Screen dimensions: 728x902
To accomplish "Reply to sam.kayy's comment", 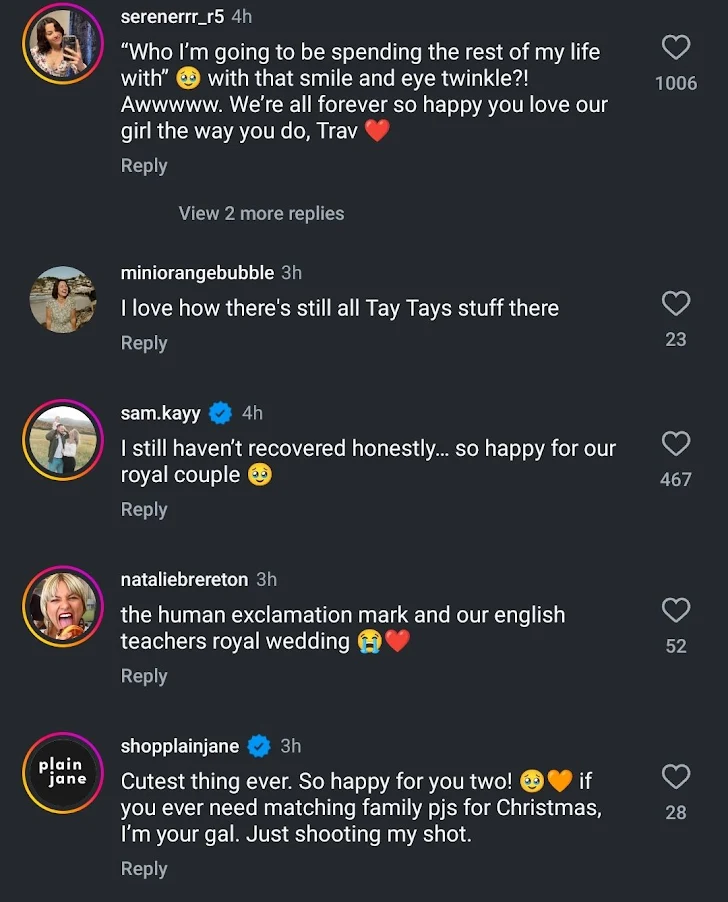I will (x=144, y=510).
